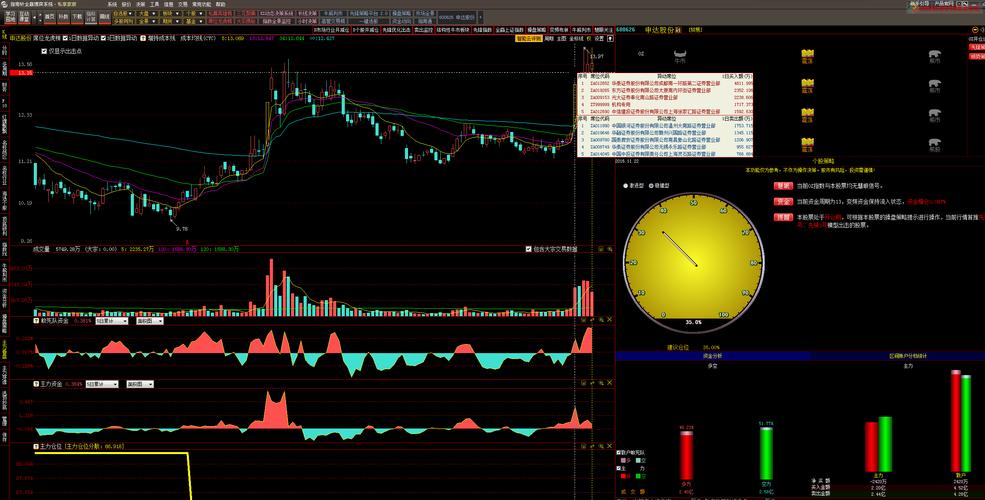Expand the 多股同列 dropdown
Viewport: 985px width, 500px height.
[x=122, y=21]
